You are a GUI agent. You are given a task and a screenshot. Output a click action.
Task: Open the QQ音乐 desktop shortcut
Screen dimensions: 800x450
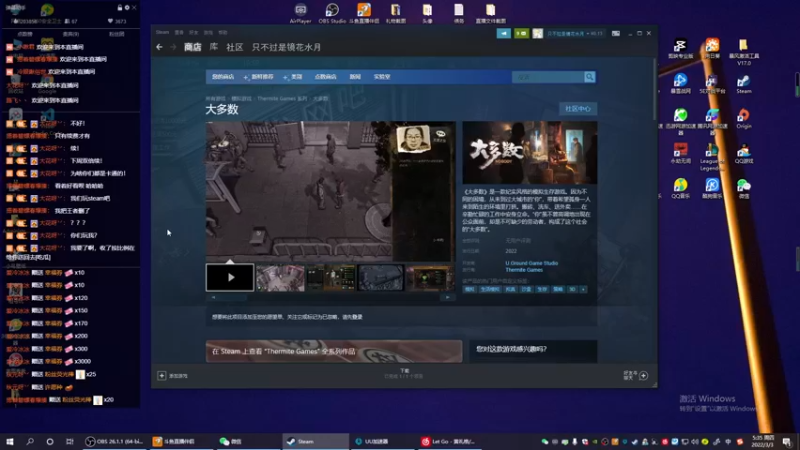tap(680, 188)
